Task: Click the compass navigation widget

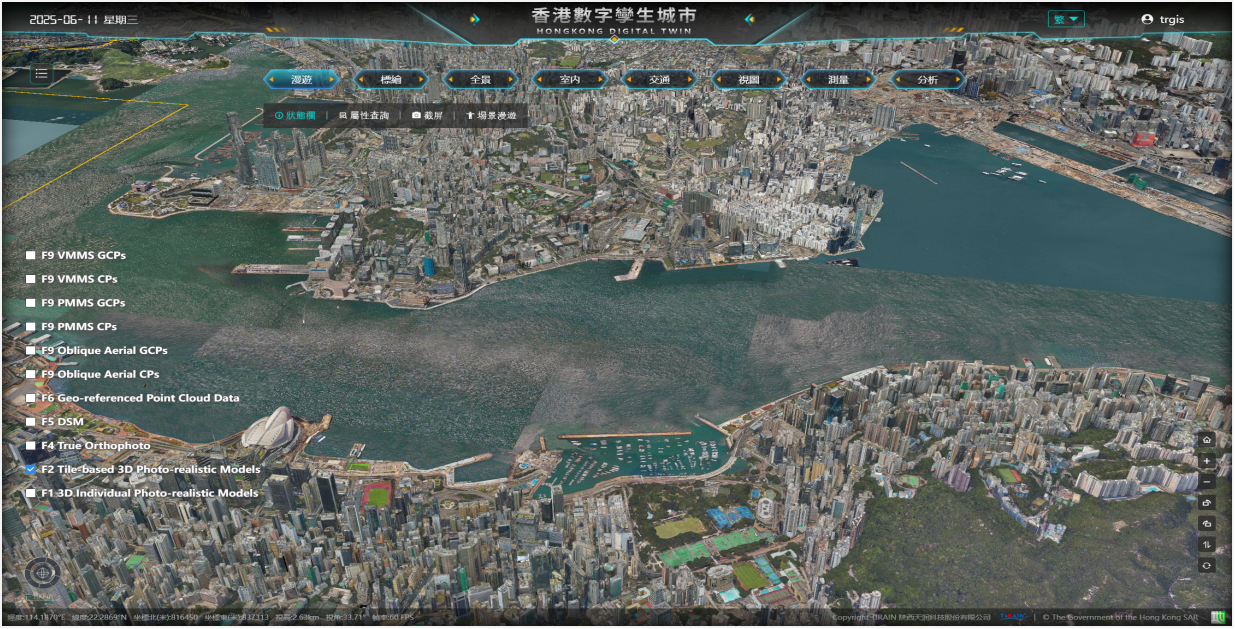Action: pos(42,573)
